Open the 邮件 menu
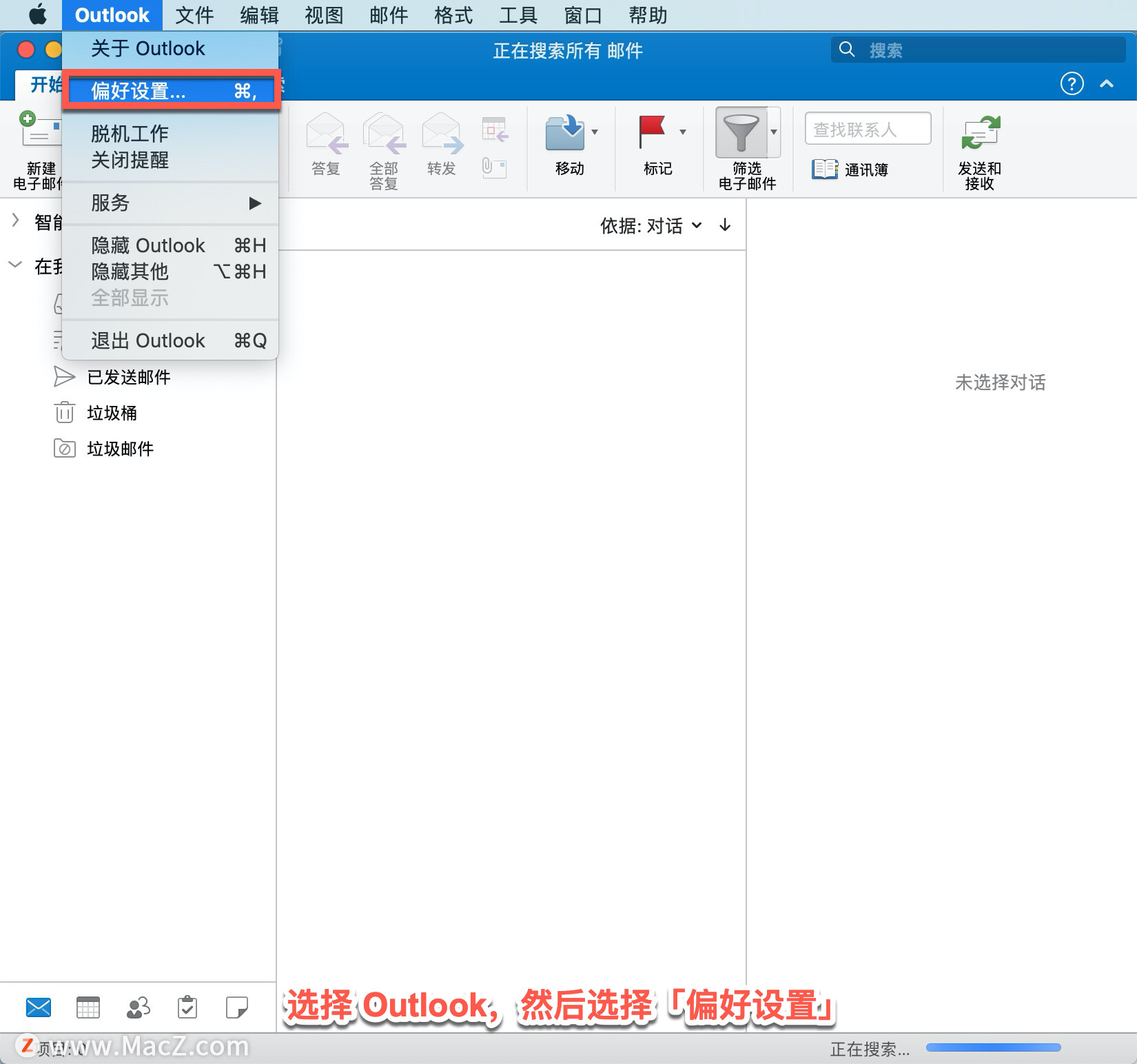Screen dimensions: 1137x1064 (389, 15)
